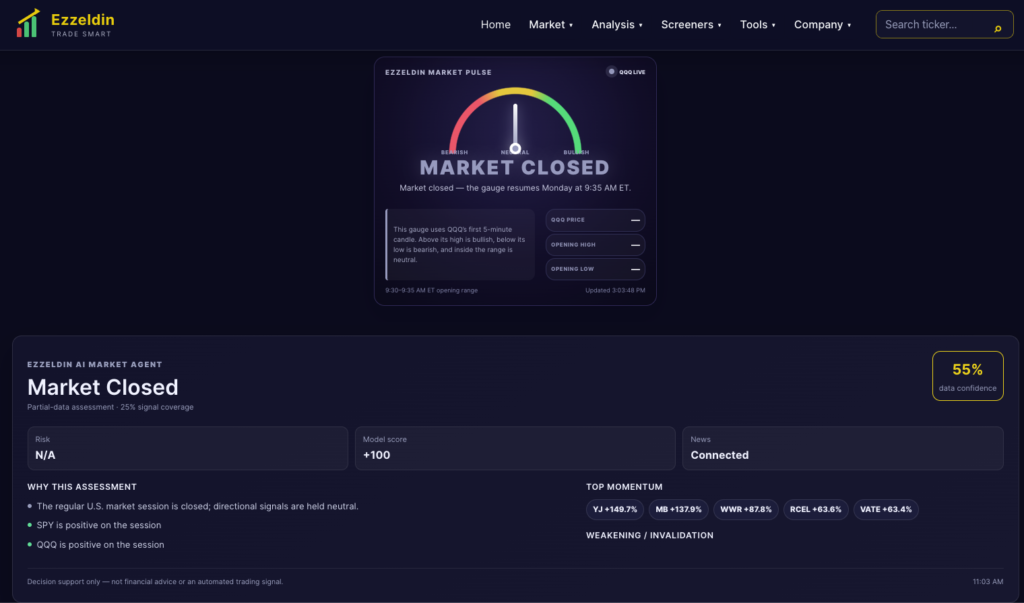The width and height of the screenshot is (1024, 603).
Task: Click the search magnifier icon
Action: pyautogui.click(x=997, y=28)
